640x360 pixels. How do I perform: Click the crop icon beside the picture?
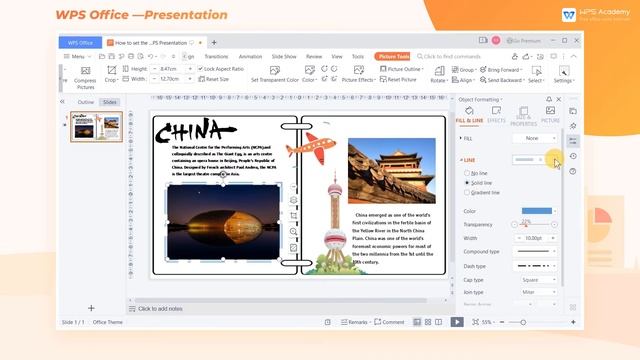point(293,216)
